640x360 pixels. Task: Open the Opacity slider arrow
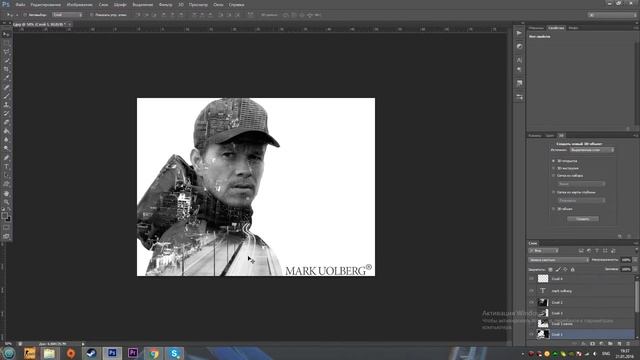tap(635, 260)
